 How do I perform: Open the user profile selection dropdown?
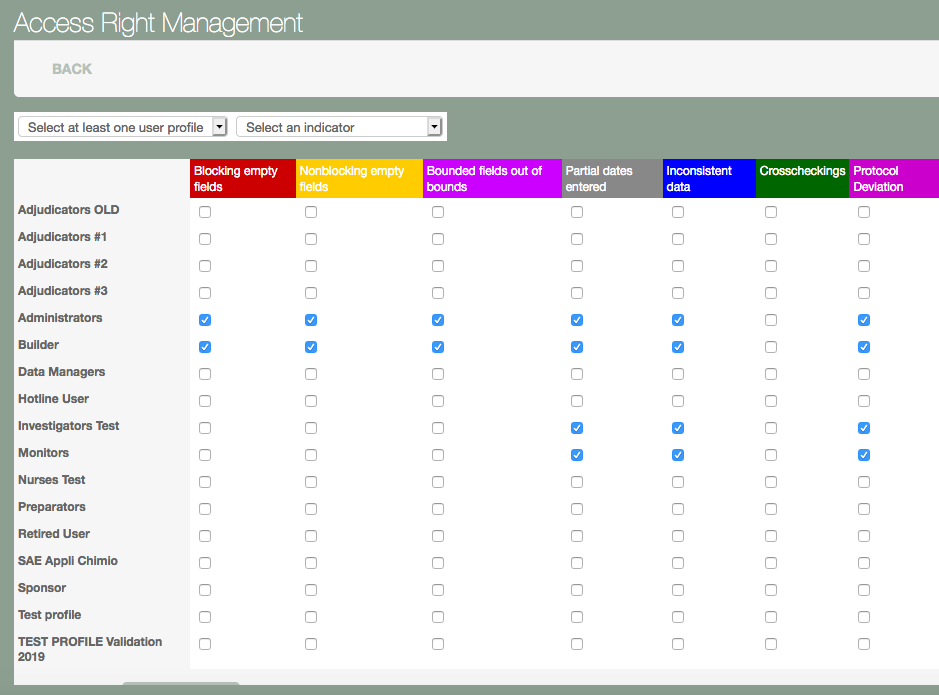(123, 127)
